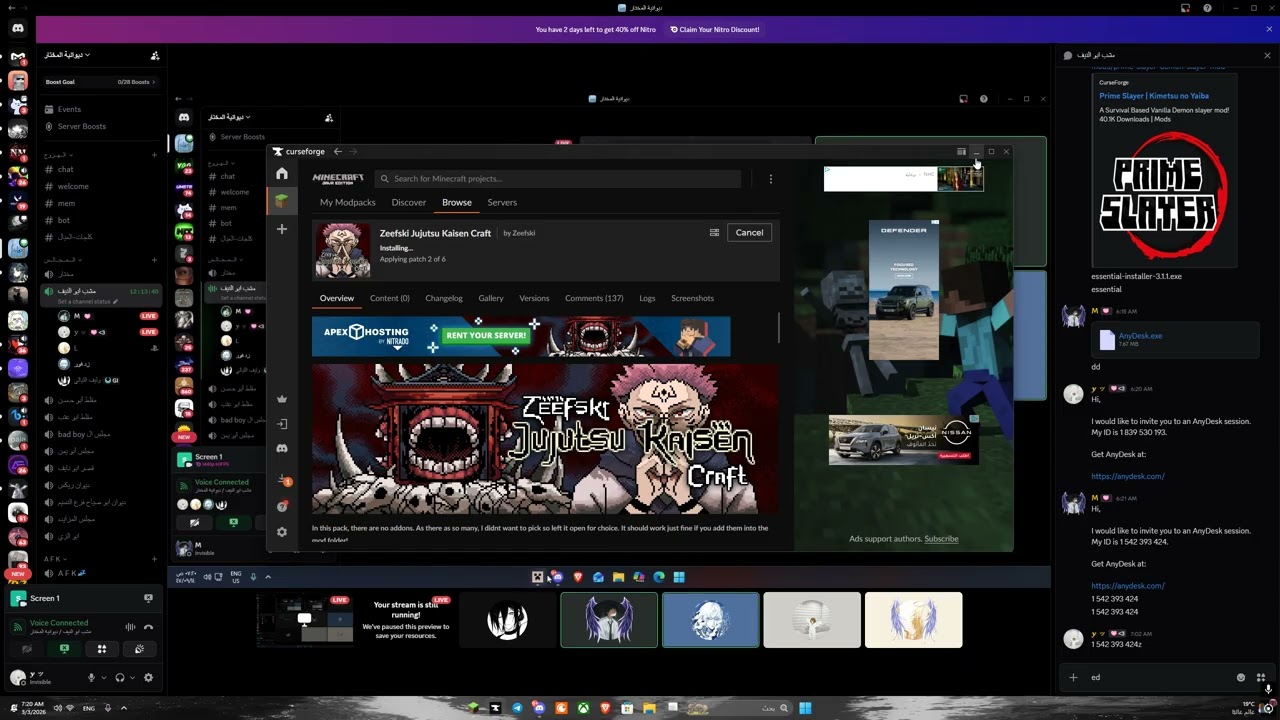Open the mem text channel
Image resolution: width=1280 pixels, height=720 pixels.
pos(66,203)
